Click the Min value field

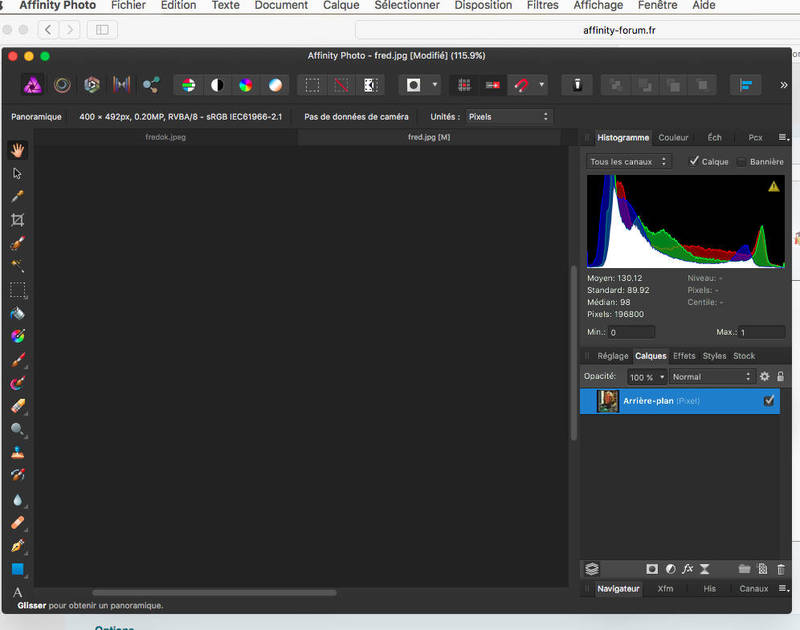(x=631, y=332)
